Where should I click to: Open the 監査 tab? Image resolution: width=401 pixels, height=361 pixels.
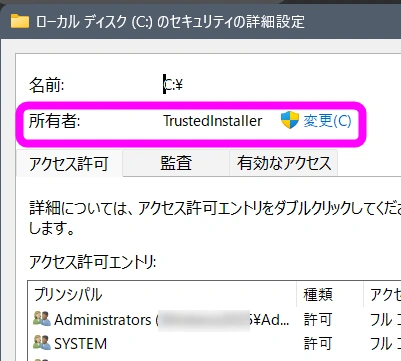[x=176, y=163]
